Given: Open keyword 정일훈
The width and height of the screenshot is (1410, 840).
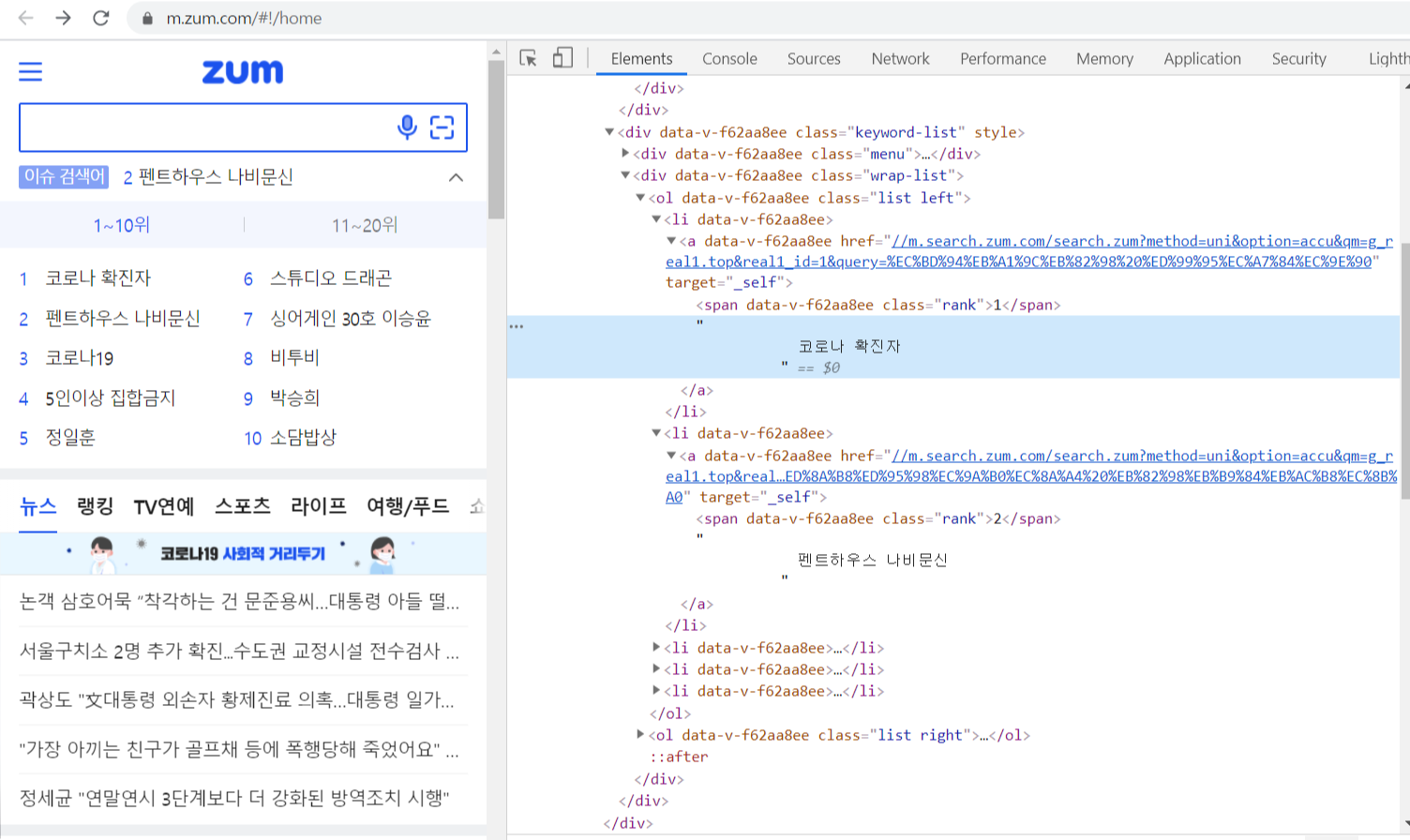Looking at the screenshot, I should point(70,438).
